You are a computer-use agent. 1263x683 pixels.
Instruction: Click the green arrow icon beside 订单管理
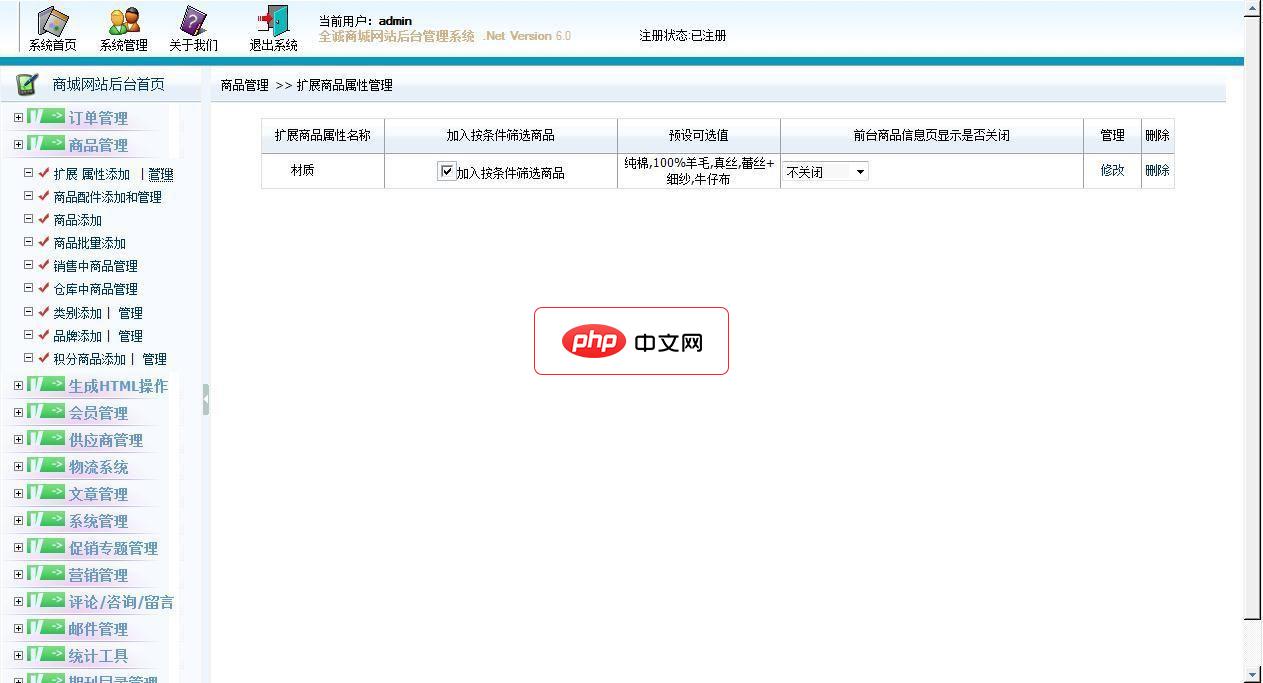[x=48, y=114]
